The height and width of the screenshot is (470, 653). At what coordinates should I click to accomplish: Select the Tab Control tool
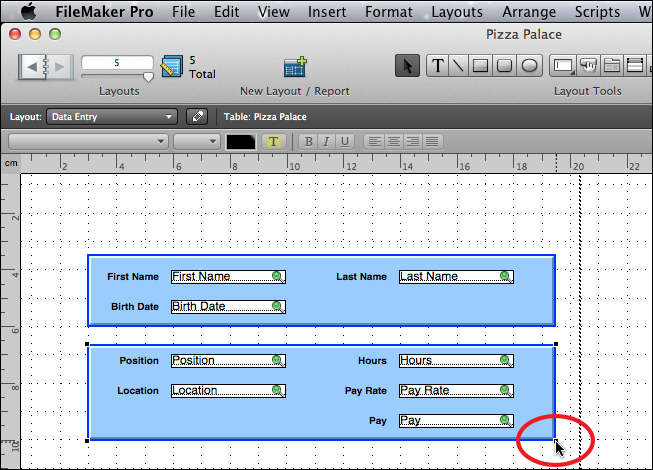pyautogui.click(x=611, y=66)
